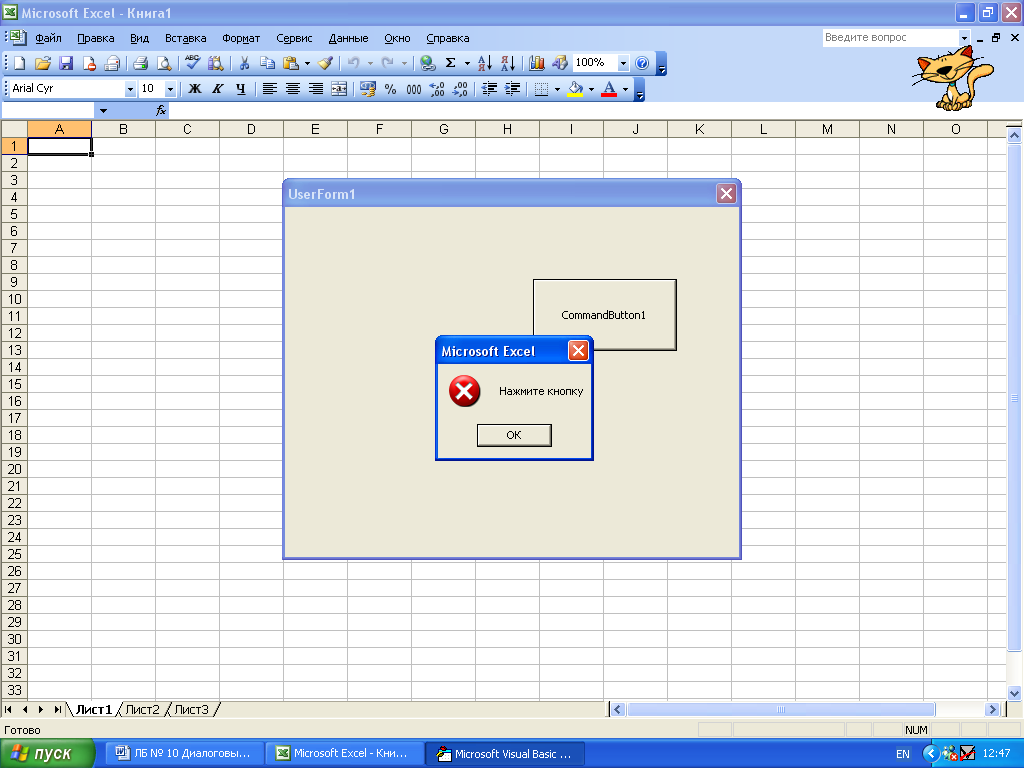Click the Copy icon

pos(267,63)
